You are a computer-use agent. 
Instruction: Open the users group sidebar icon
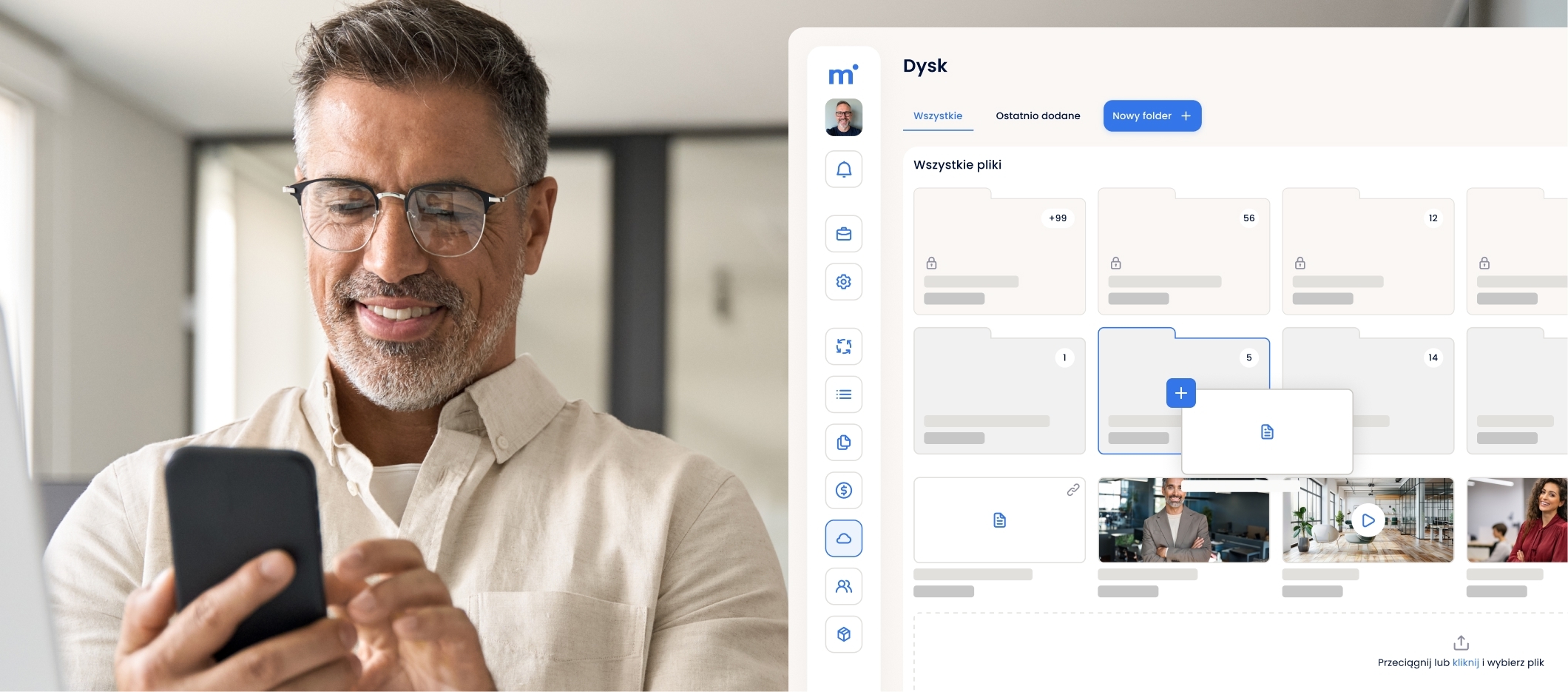tap(843, 586)
